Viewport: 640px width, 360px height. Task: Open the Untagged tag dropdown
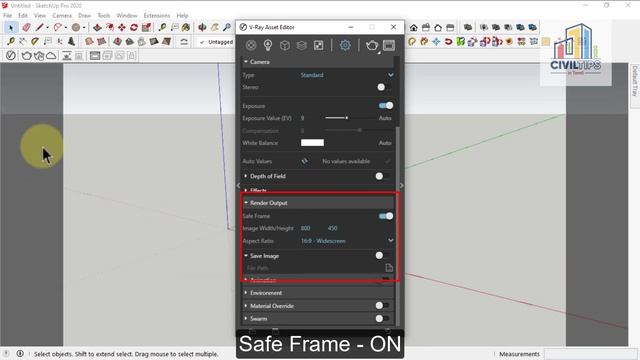(216, 42)
